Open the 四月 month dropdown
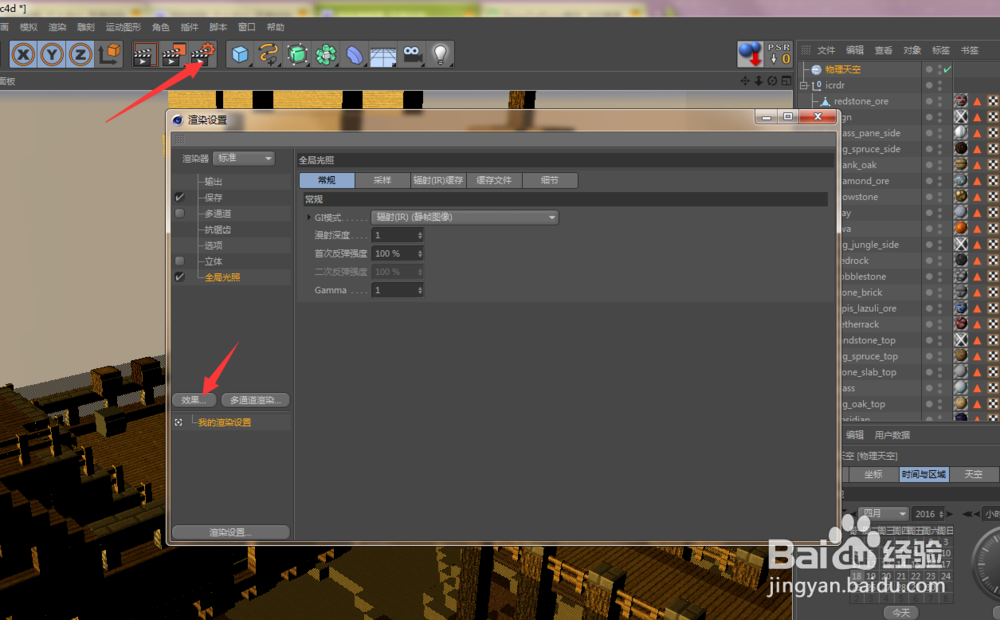Image resolution: width=1000 pixels, height=620 pixels. (883, 513)
